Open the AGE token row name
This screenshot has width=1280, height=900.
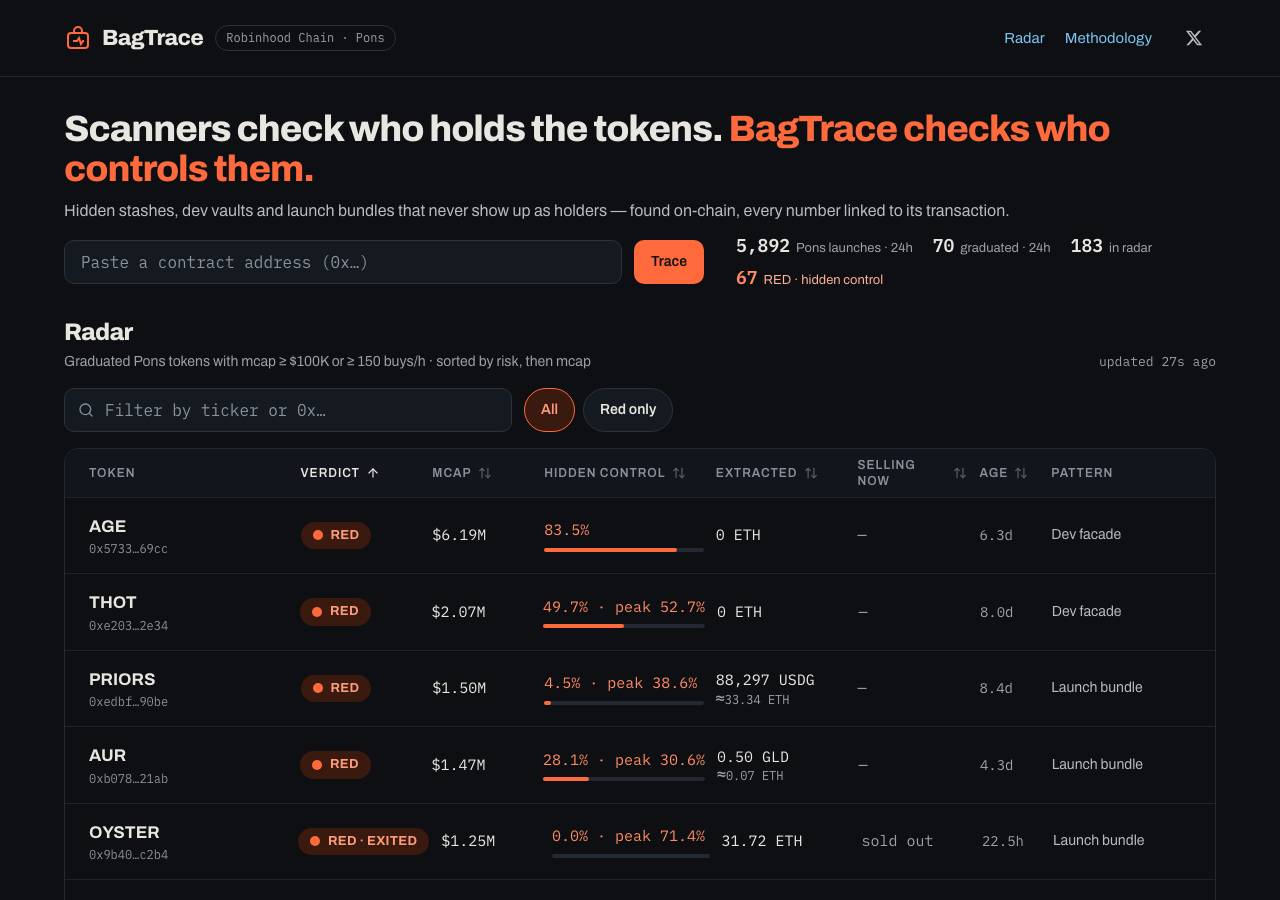(107, 526)
